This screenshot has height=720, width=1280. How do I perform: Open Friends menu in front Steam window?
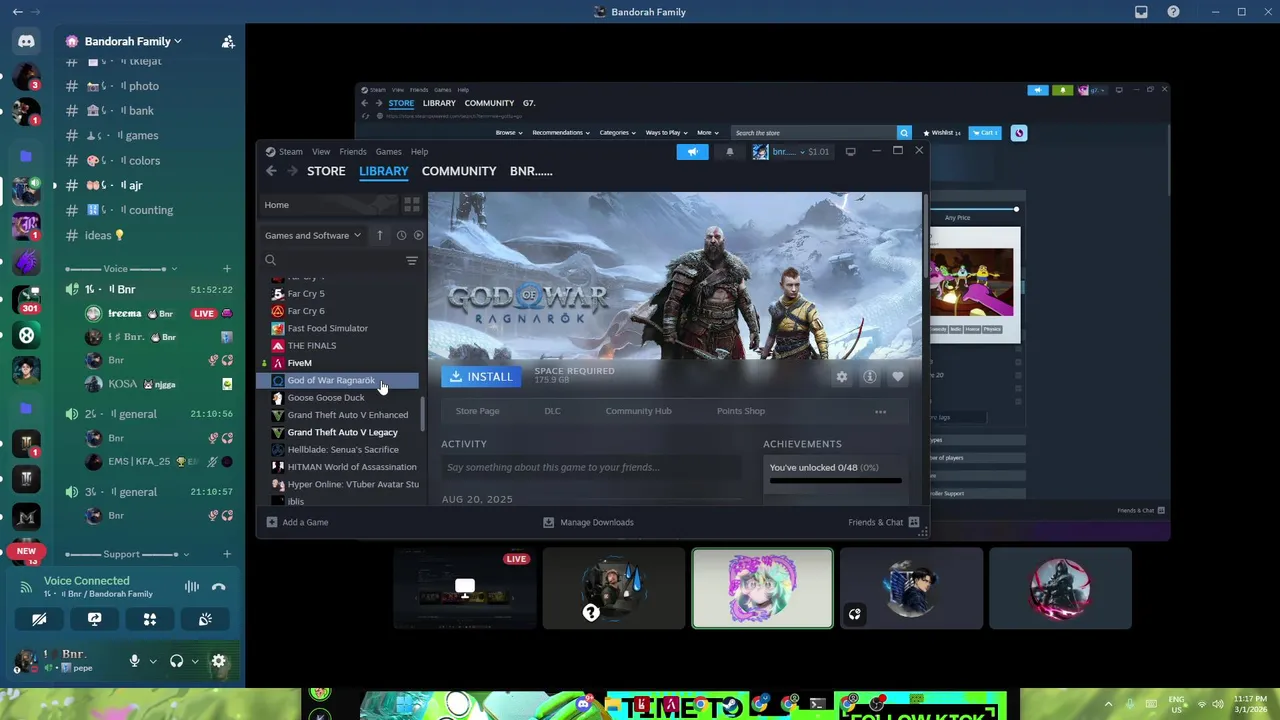tap(353, 152)
